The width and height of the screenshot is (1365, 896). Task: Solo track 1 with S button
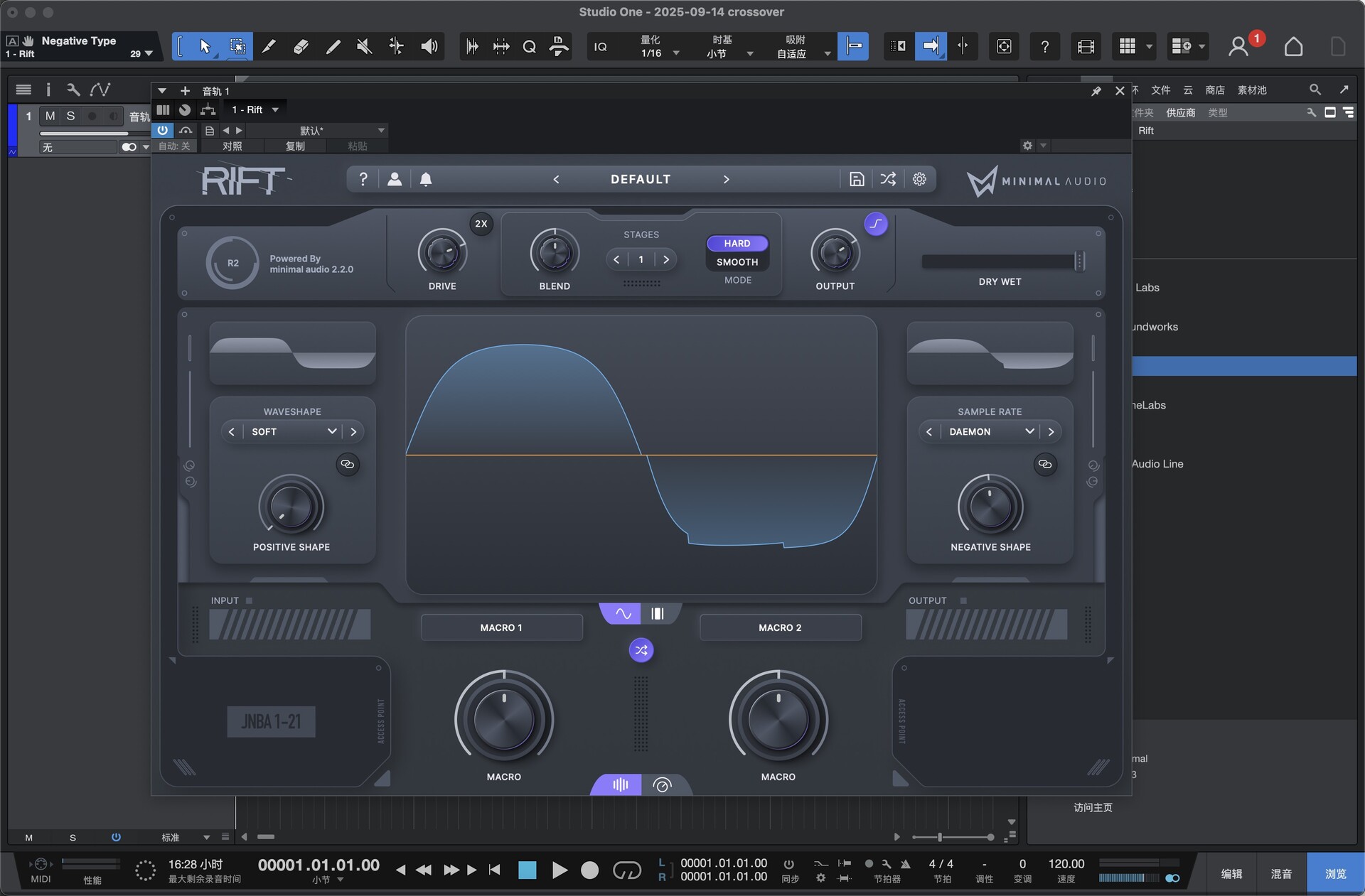click(70, 116)
